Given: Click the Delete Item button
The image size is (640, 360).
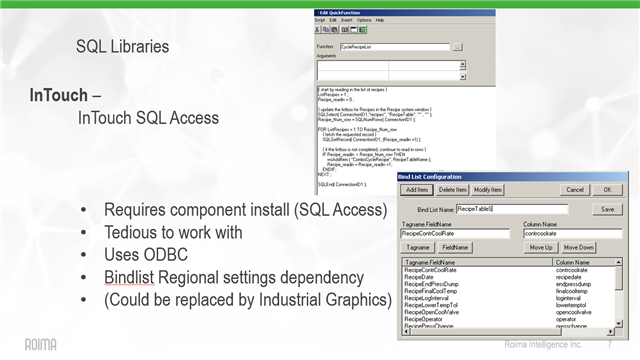Looking at the screenshot, I should [x=452, y=190].
